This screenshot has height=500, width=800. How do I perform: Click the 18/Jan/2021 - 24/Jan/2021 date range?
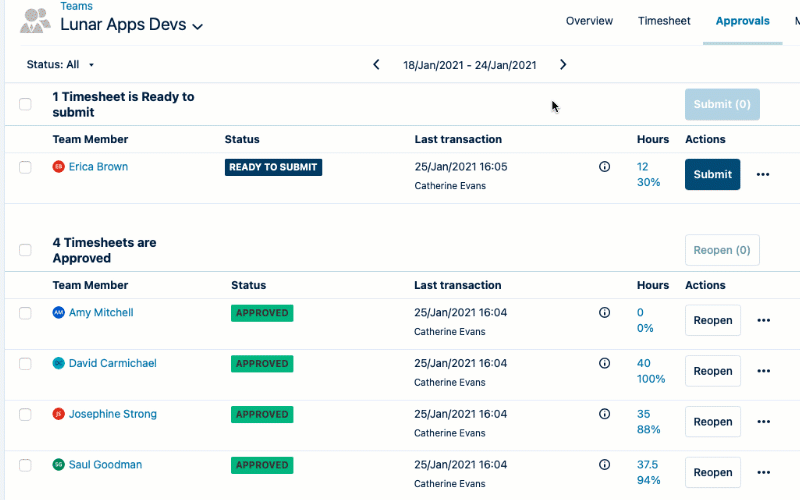(x=469, y=65)
